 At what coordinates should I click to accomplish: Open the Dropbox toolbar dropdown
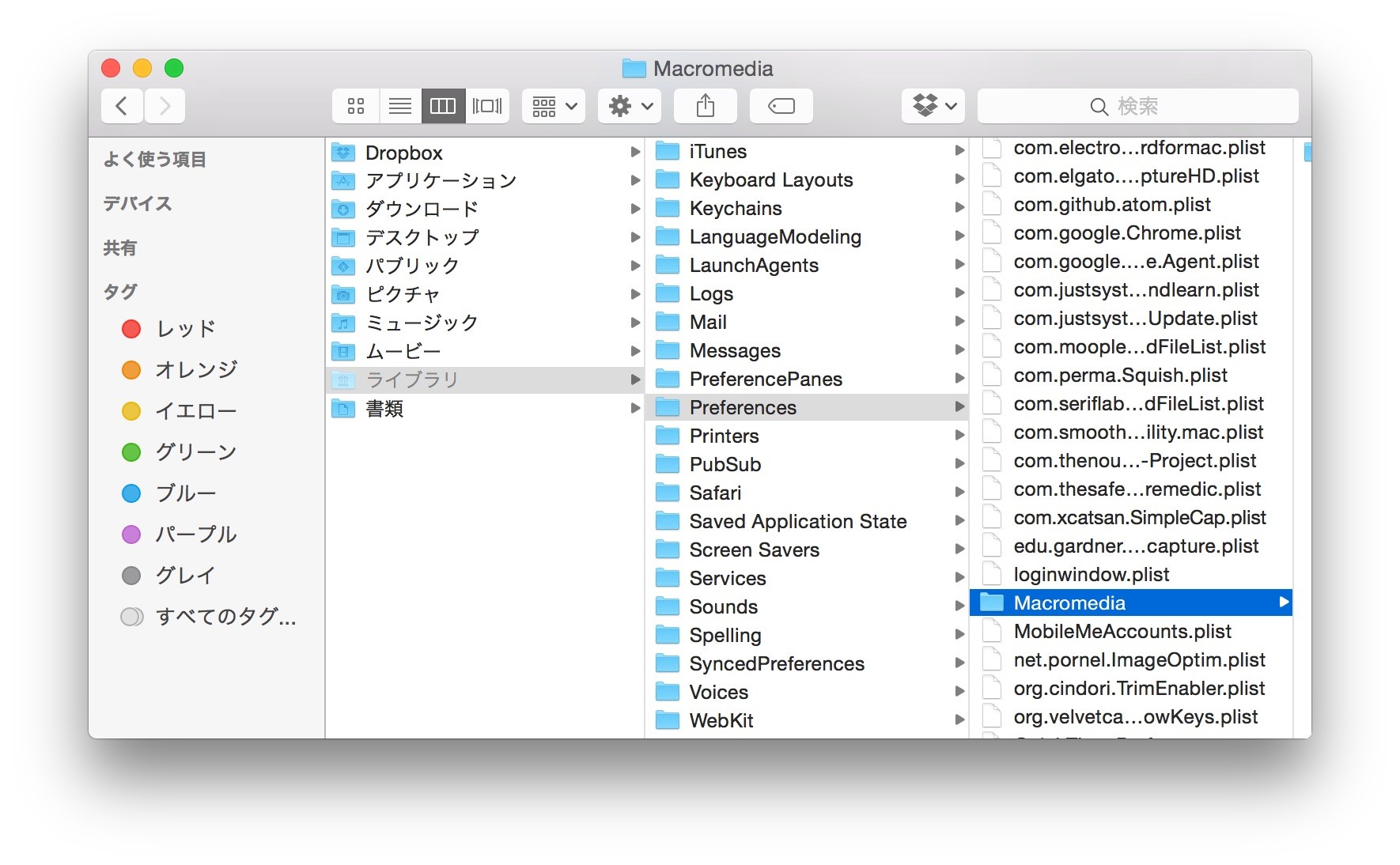[933, 106]
